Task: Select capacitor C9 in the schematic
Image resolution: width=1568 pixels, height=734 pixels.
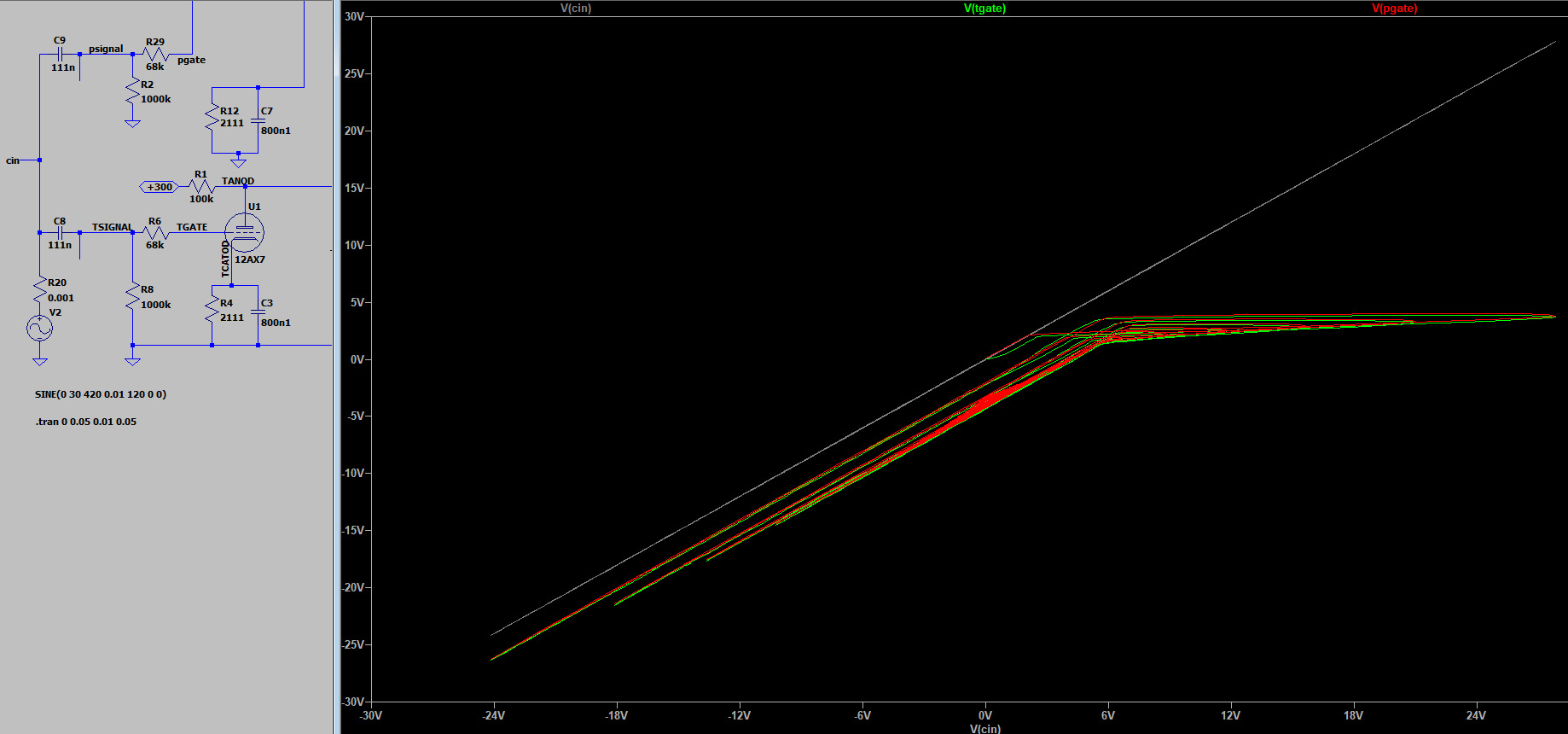Action: tap(61, 54)
